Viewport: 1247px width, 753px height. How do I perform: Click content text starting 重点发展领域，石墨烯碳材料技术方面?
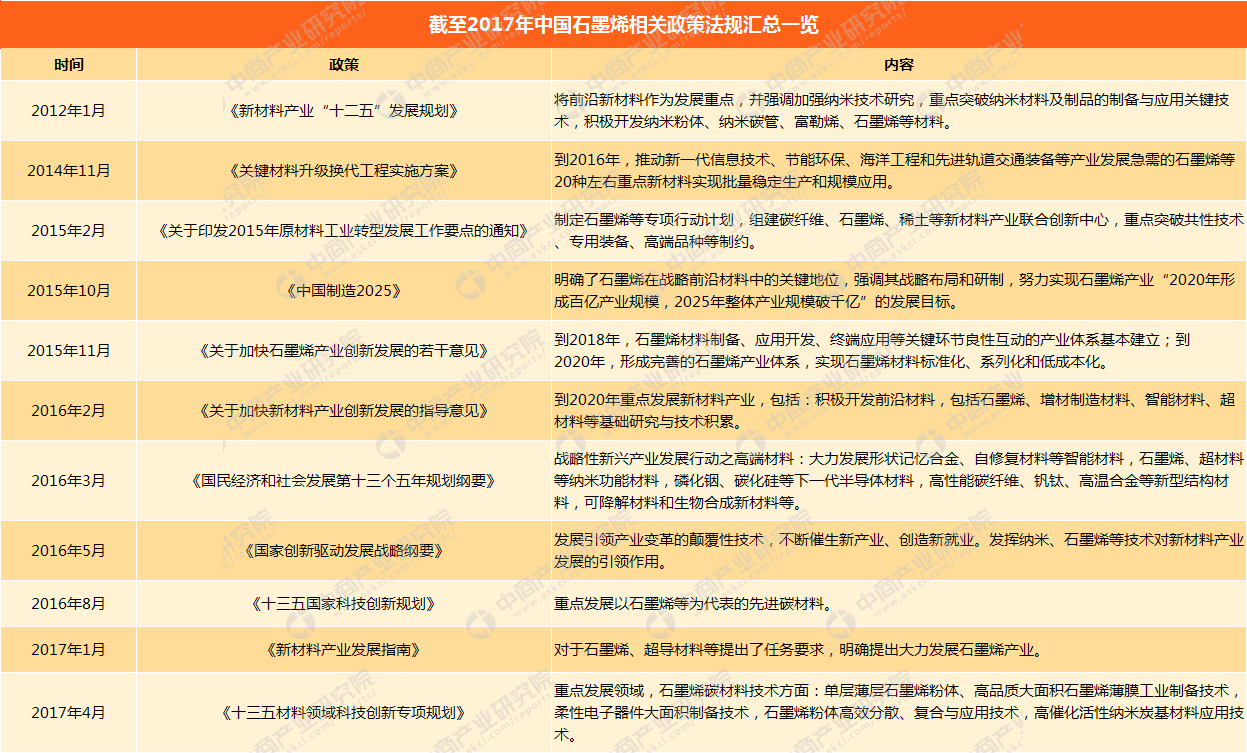[x=899, y=713]
